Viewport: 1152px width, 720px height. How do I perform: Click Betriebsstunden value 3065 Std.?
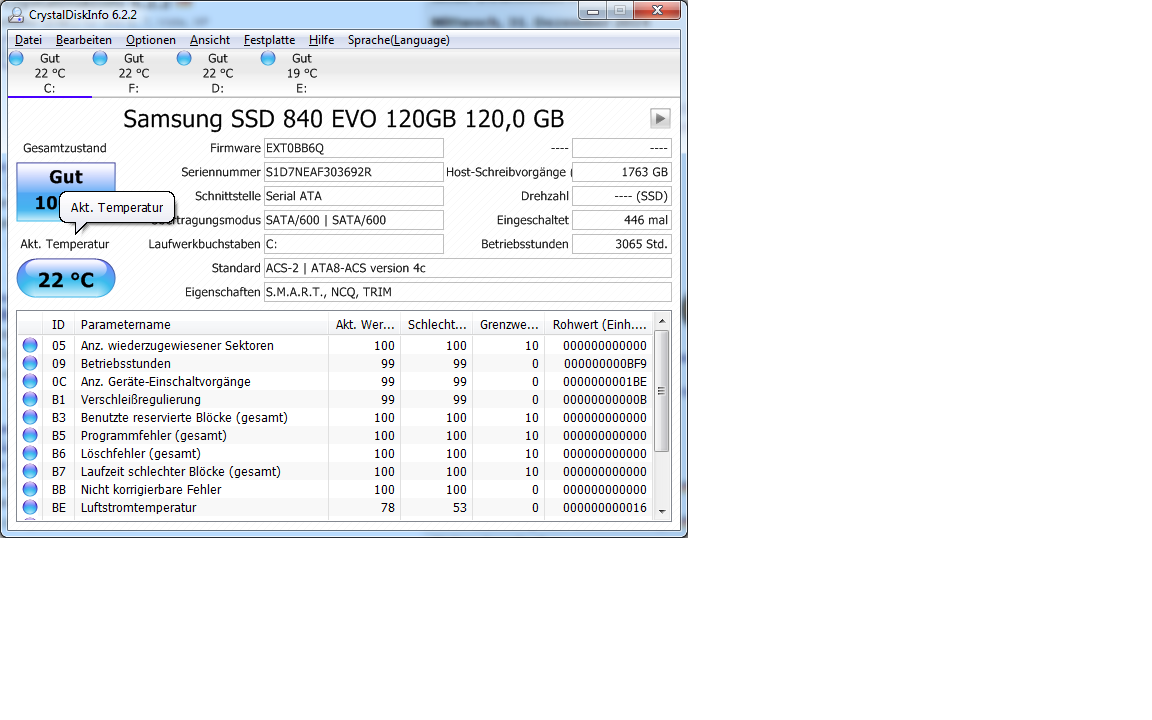point(622,244)
